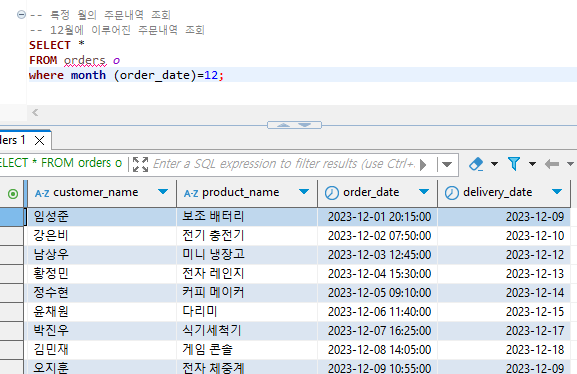
Task: Select cell 커피 메이커
Action: point(247,293)
